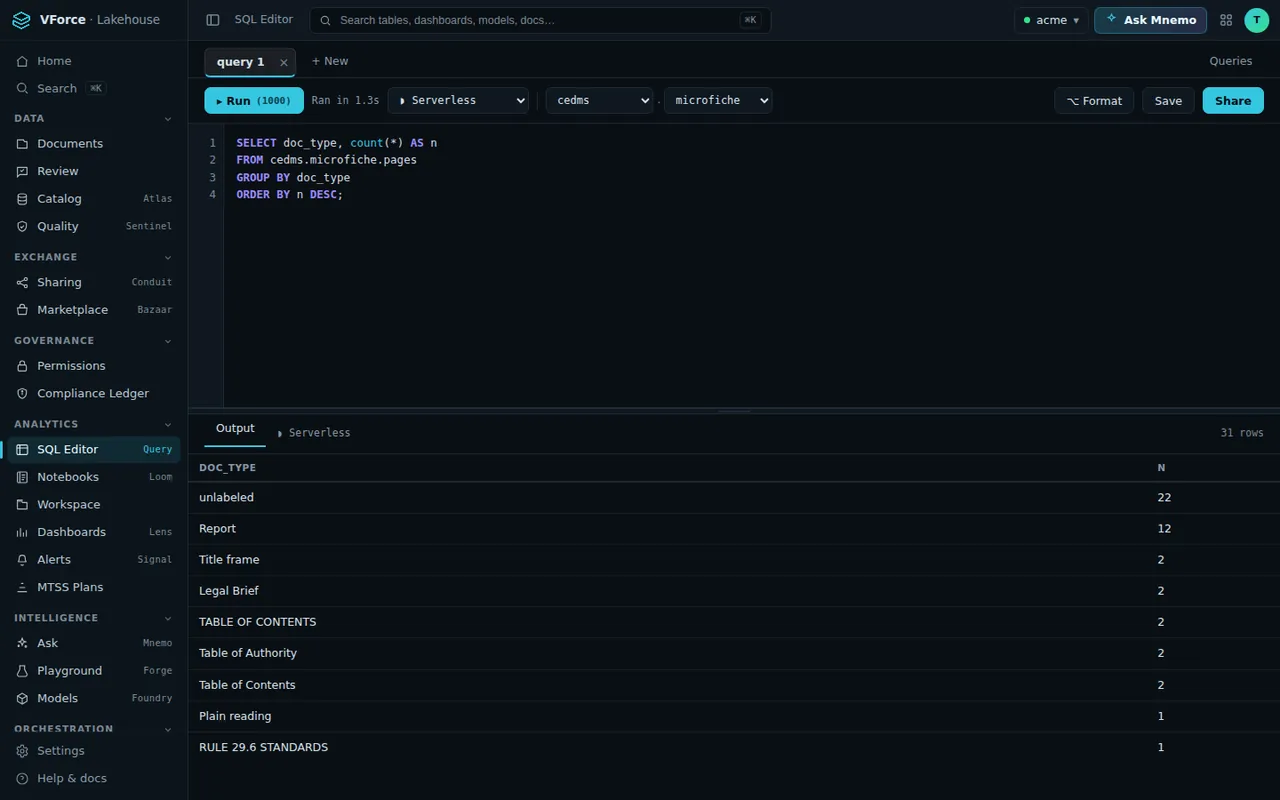The image size is (1280, 800).
Task: Collapse the INTELLIGENCE section chevron
Action: coord(168,618)
